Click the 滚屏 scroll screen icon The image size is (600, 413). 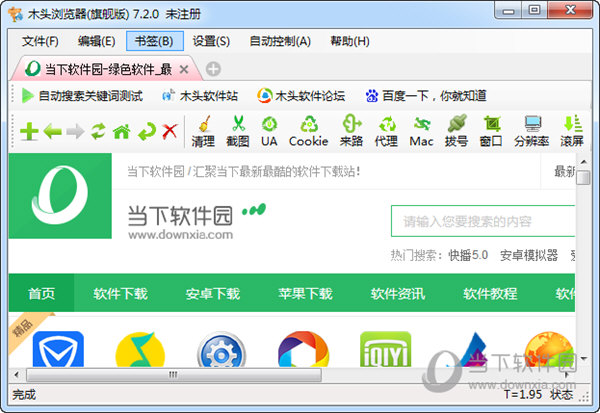(572, 131)
